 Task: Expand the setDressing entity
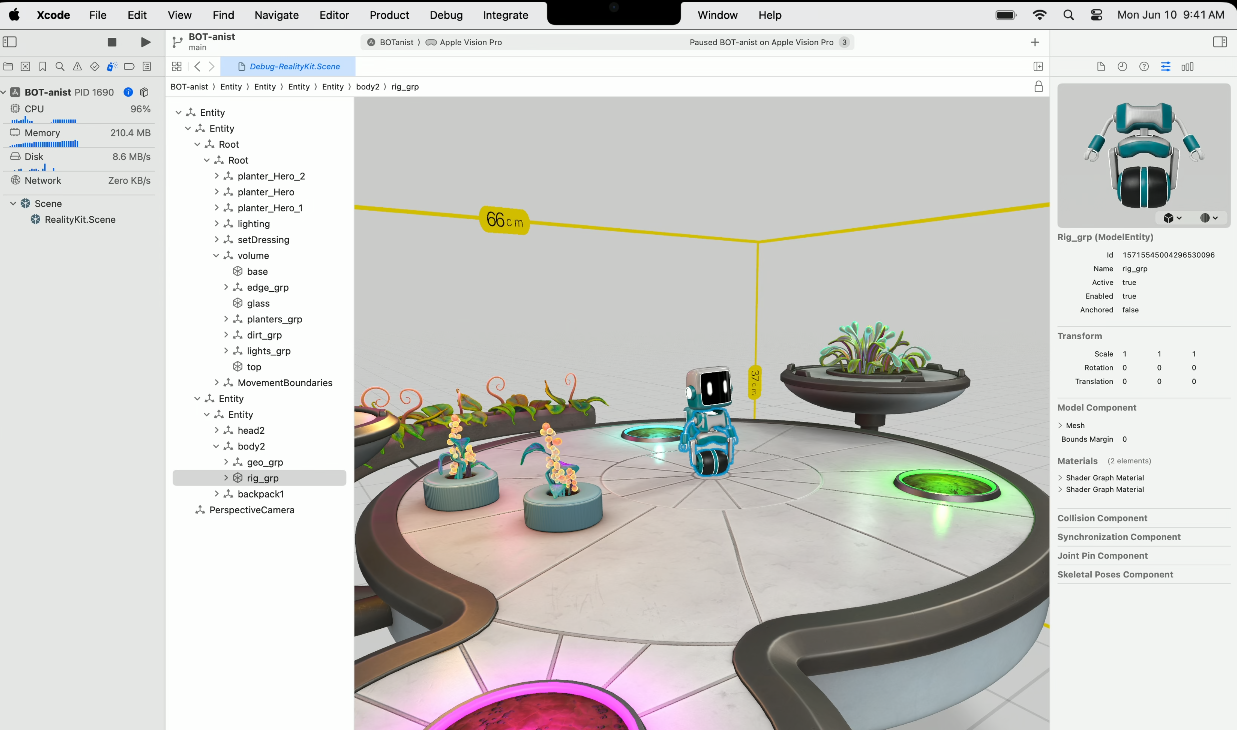[x=216, y=240]
